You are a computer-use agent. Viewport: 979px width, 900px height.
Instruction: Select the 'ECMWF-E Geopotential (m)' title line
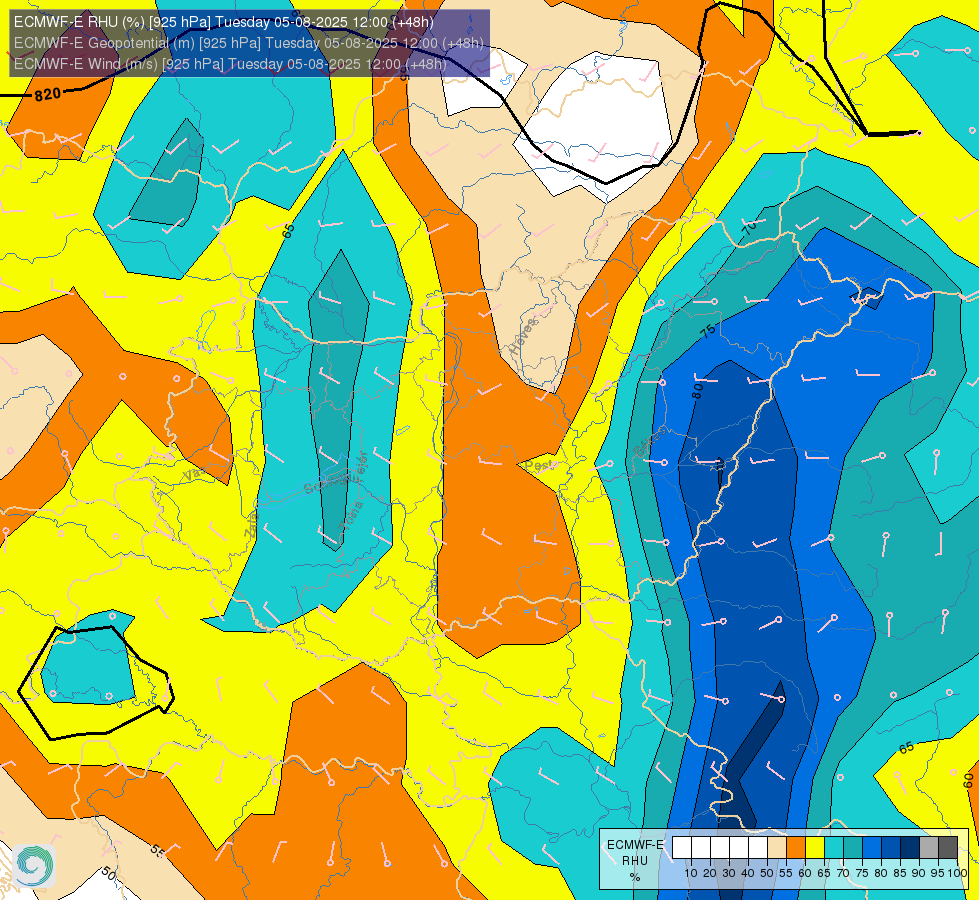coord(248,43)
